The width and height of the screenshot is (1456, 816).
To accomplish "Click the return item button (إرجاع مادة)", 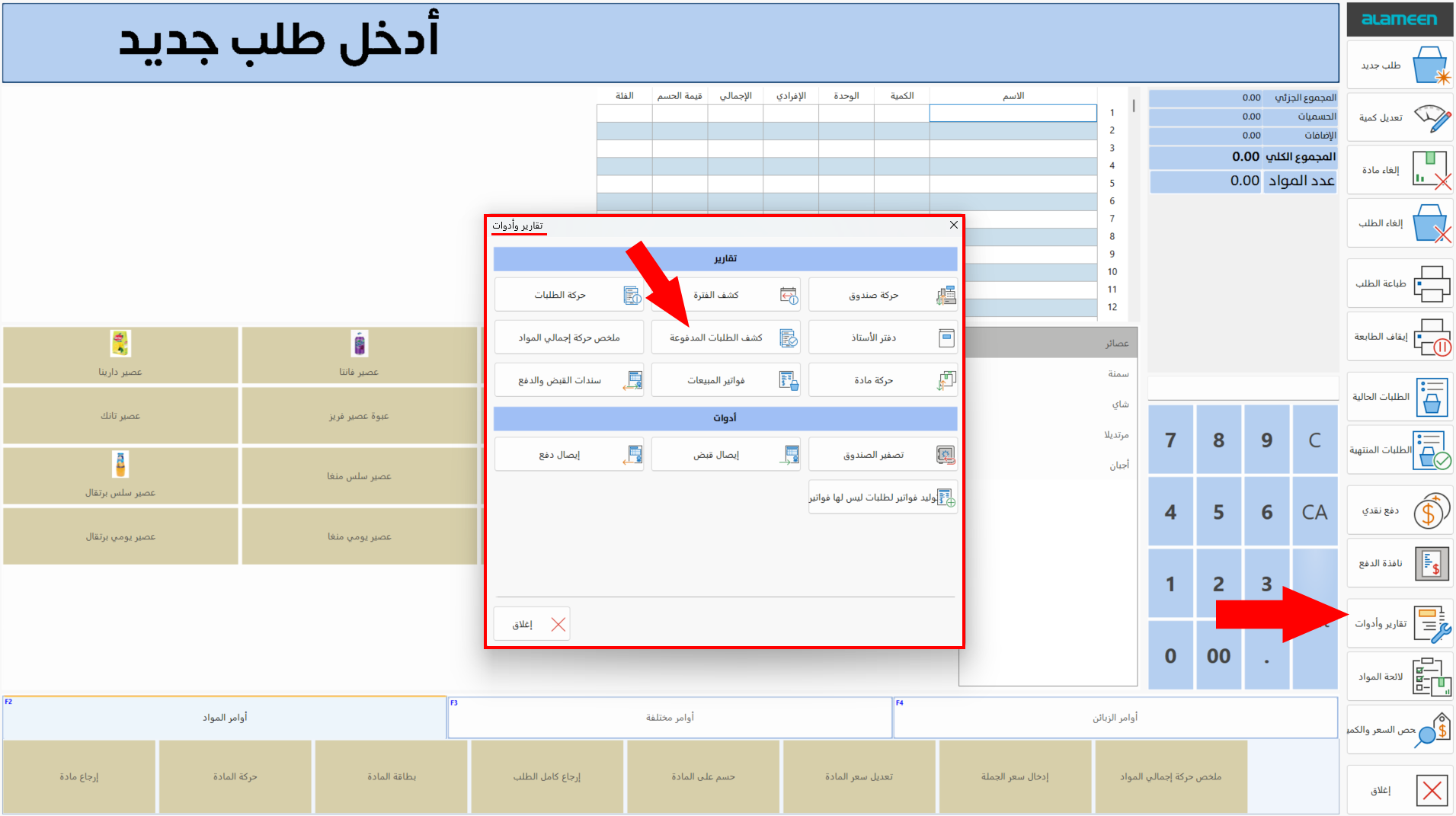I will point(79,776).
